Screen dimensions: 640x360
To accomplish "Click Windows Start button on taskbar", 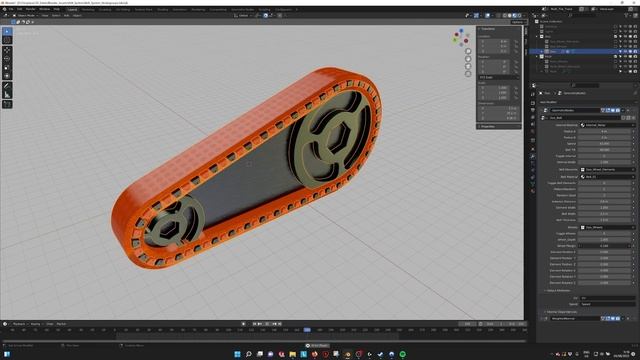I will pos(237,354).
